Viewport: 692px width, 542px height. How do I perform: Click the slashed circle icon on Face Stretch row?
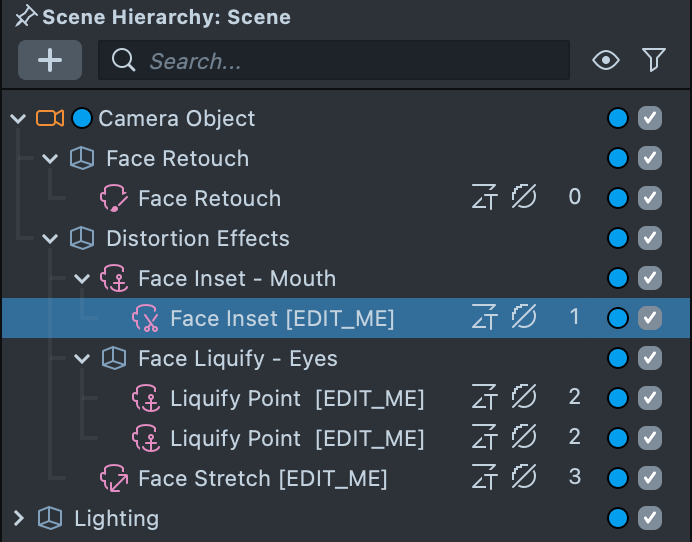523,478
